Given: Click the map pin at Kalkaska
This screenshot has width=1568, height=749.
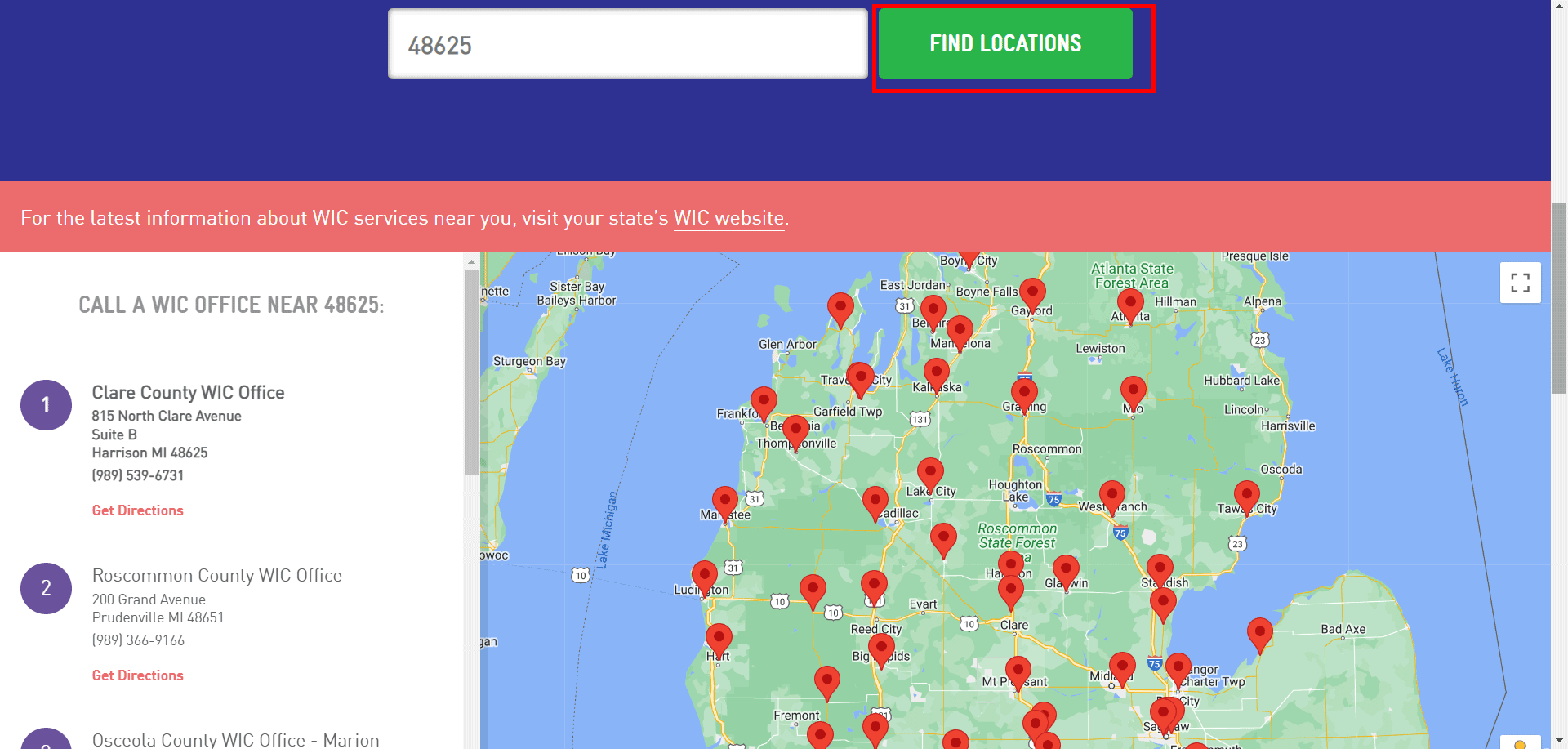Looking at the screenshot, I should pyautogui.click(x=937, y=375).
